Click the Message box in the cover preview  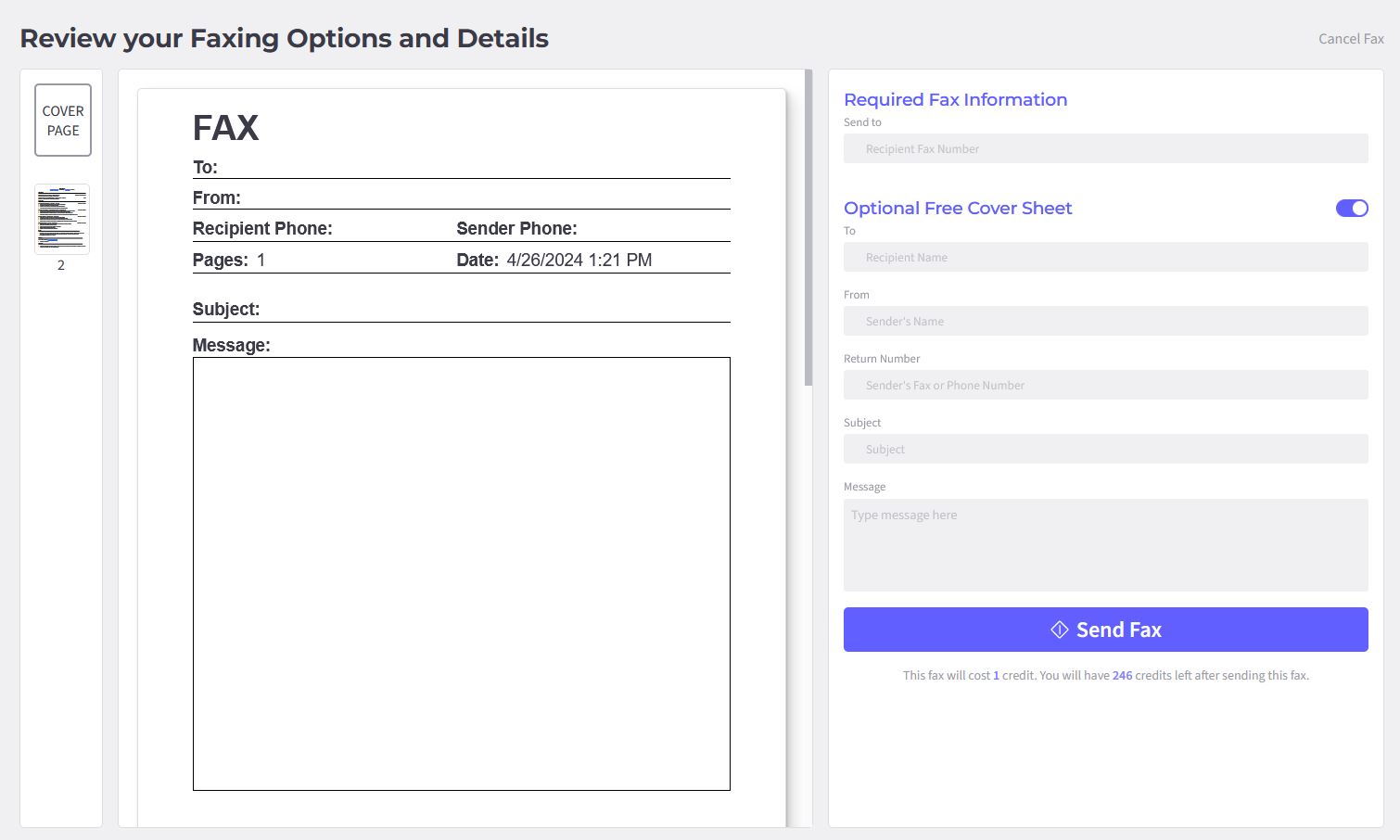(461, 575)
